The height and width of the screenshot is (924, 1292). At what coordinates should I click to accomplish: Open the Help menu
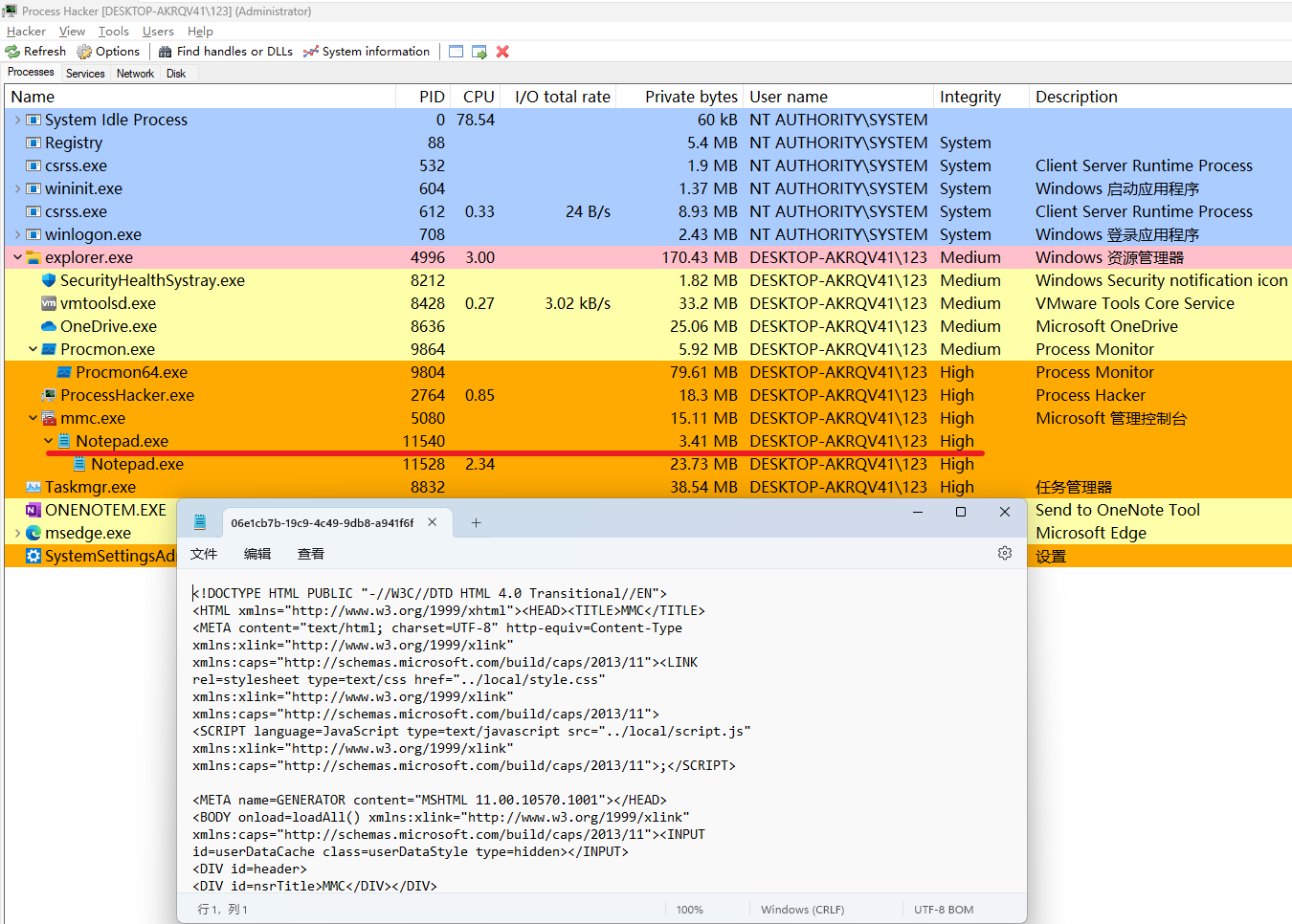coord(200,32)
